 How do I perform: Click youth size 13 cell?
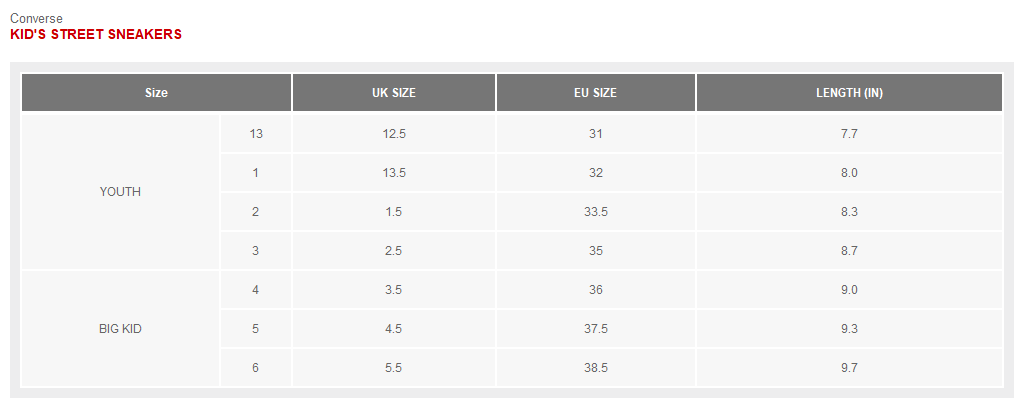256,133
